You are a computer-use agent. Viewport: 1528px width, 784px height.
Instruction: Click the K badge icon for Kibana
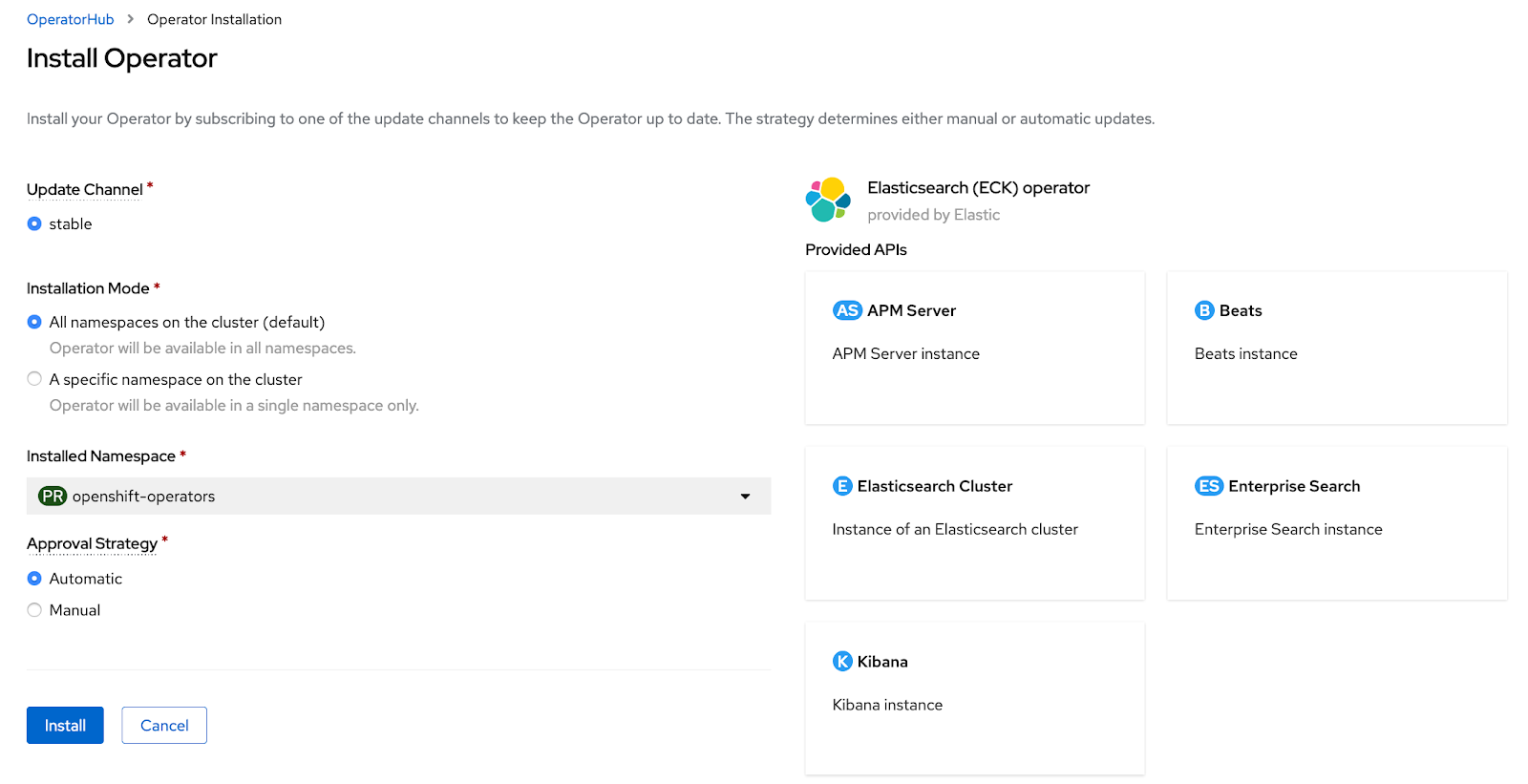point(842,662)
